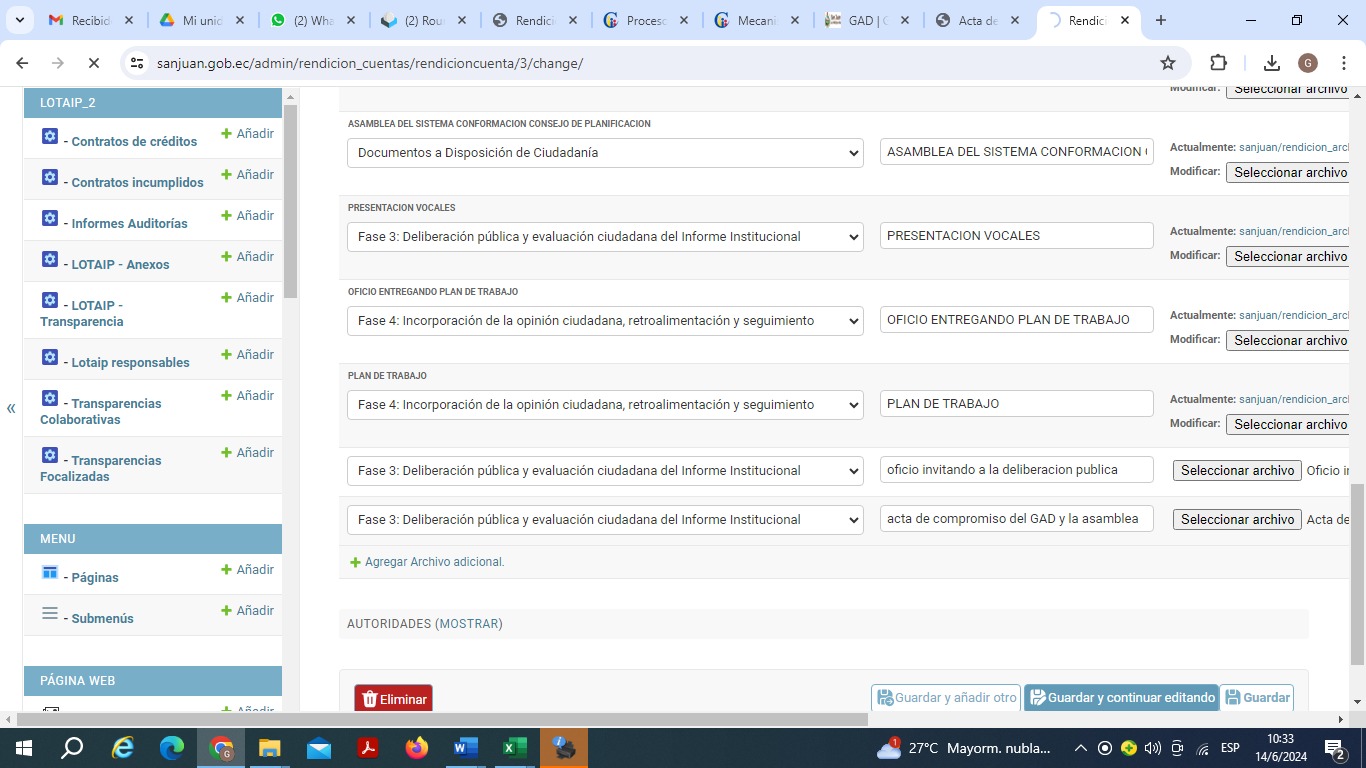Viewport: 1366px width, 768px height.
Task: Click the Páginas icon in MENU section
Action: [x=50, y=572]
